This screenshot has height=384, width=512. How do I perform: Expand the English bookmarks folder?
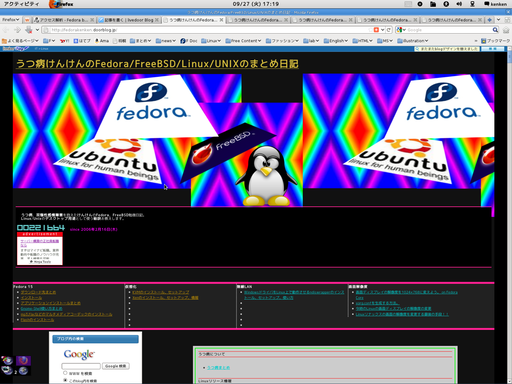(x=336, y=41)
